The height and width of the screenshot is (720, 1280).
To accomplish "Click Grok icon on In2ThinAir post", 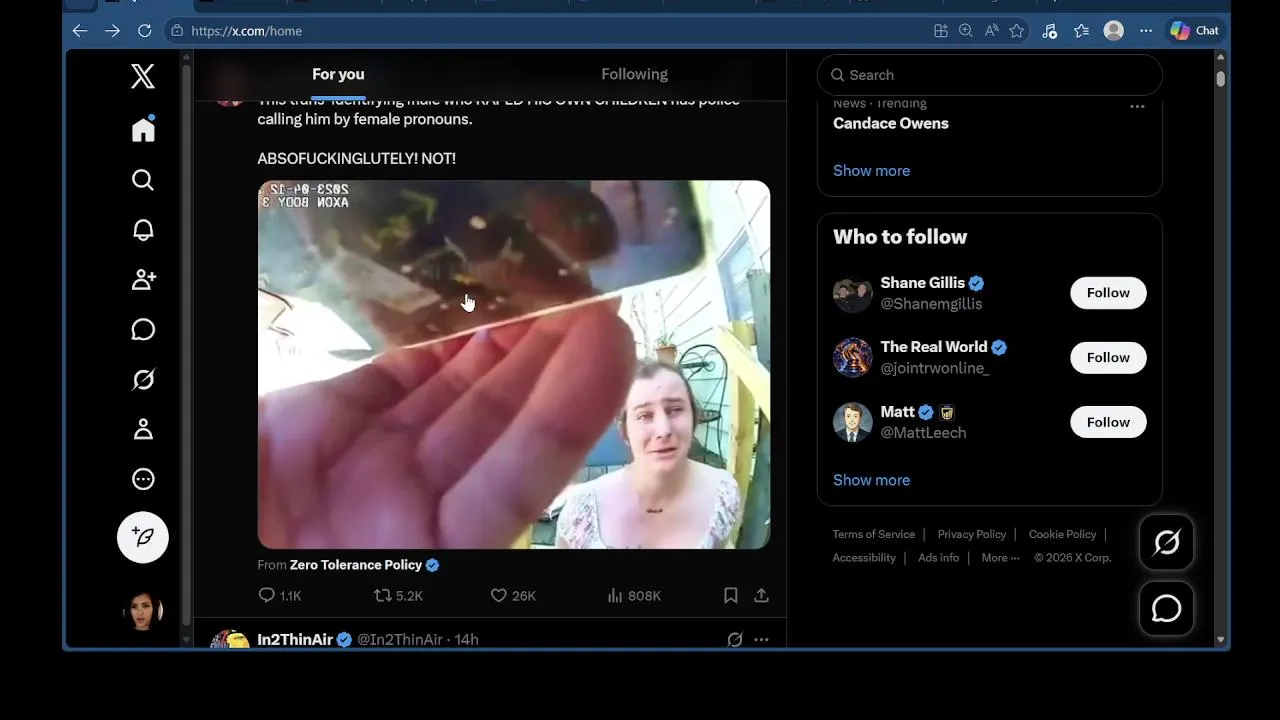I will [735, 639].
